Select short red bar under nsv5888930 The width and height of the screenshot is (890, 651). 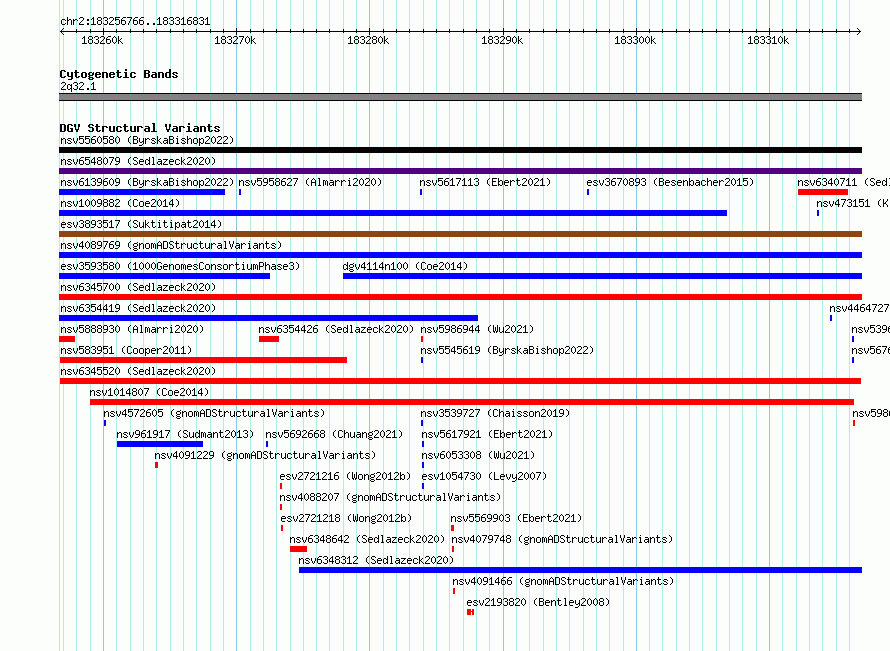pyautogui.click(x=67, y=339)
